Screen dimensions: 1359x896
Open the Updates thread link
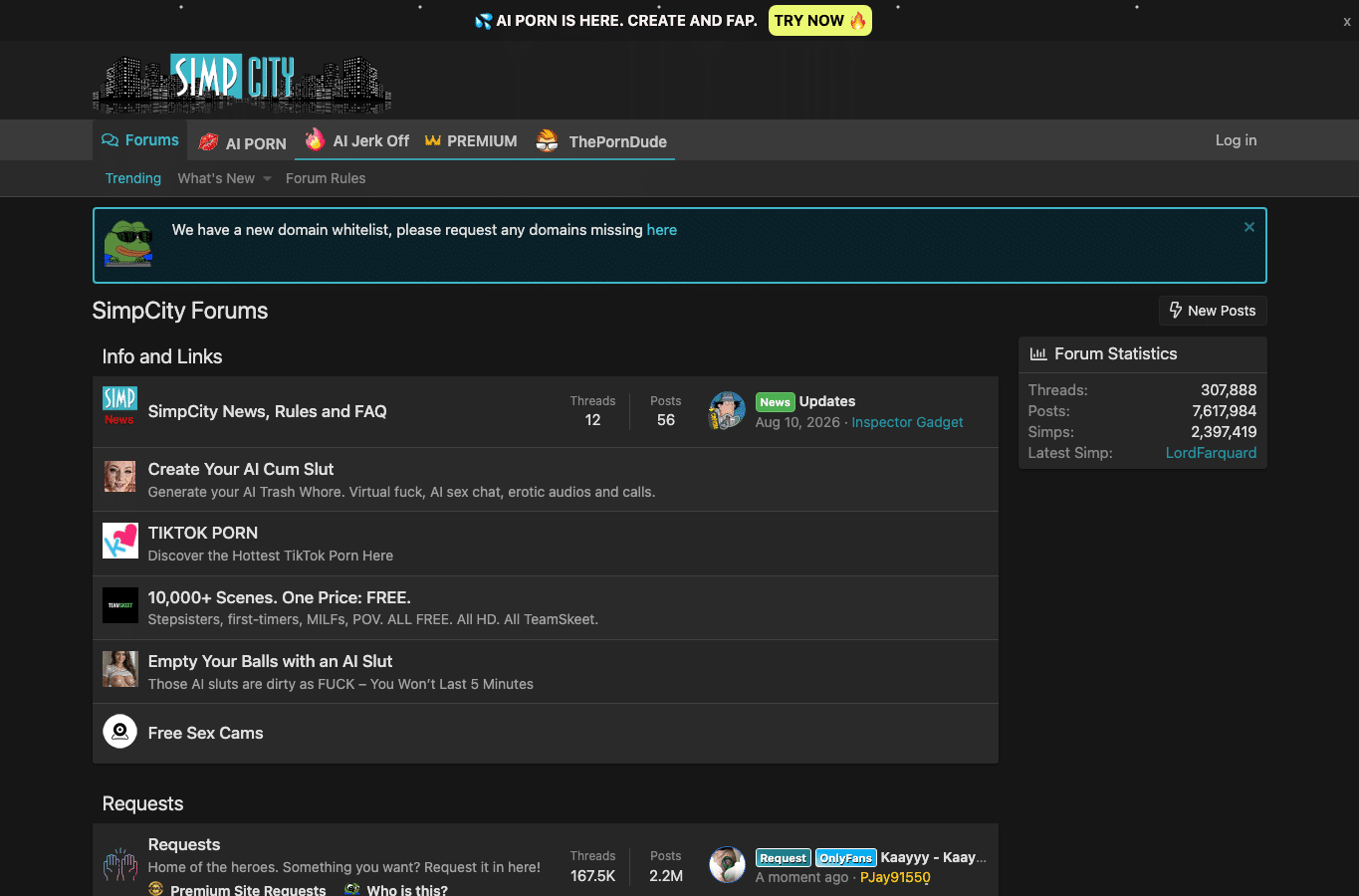point(827,401)
